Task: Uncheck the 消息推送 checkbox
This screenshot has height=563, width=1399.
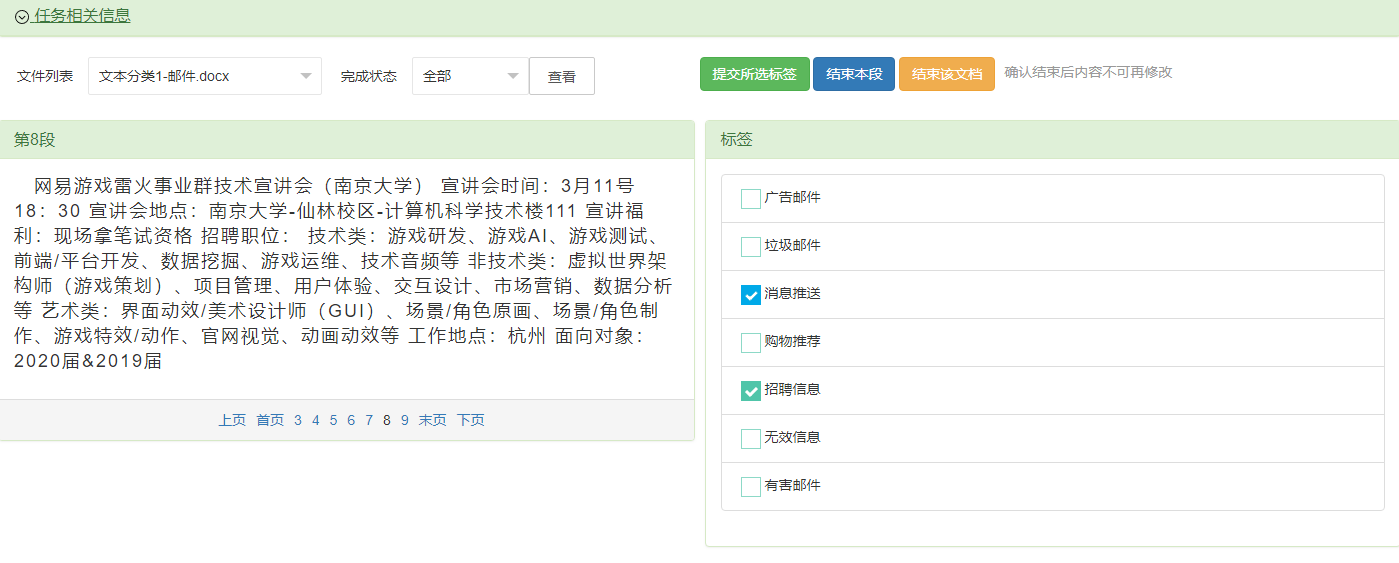Action: [751, 294]
